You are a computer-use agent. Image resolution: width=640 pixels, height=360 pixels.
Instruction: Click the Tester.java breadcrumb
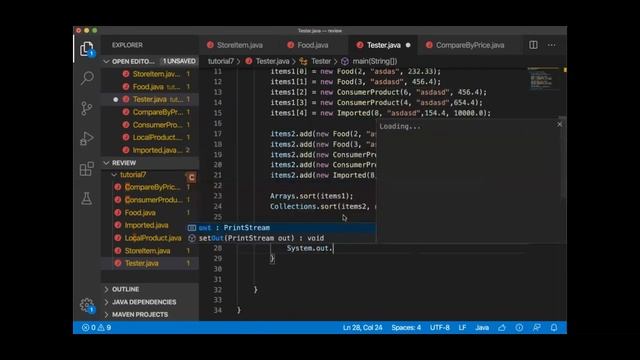(x=272, y=61)
